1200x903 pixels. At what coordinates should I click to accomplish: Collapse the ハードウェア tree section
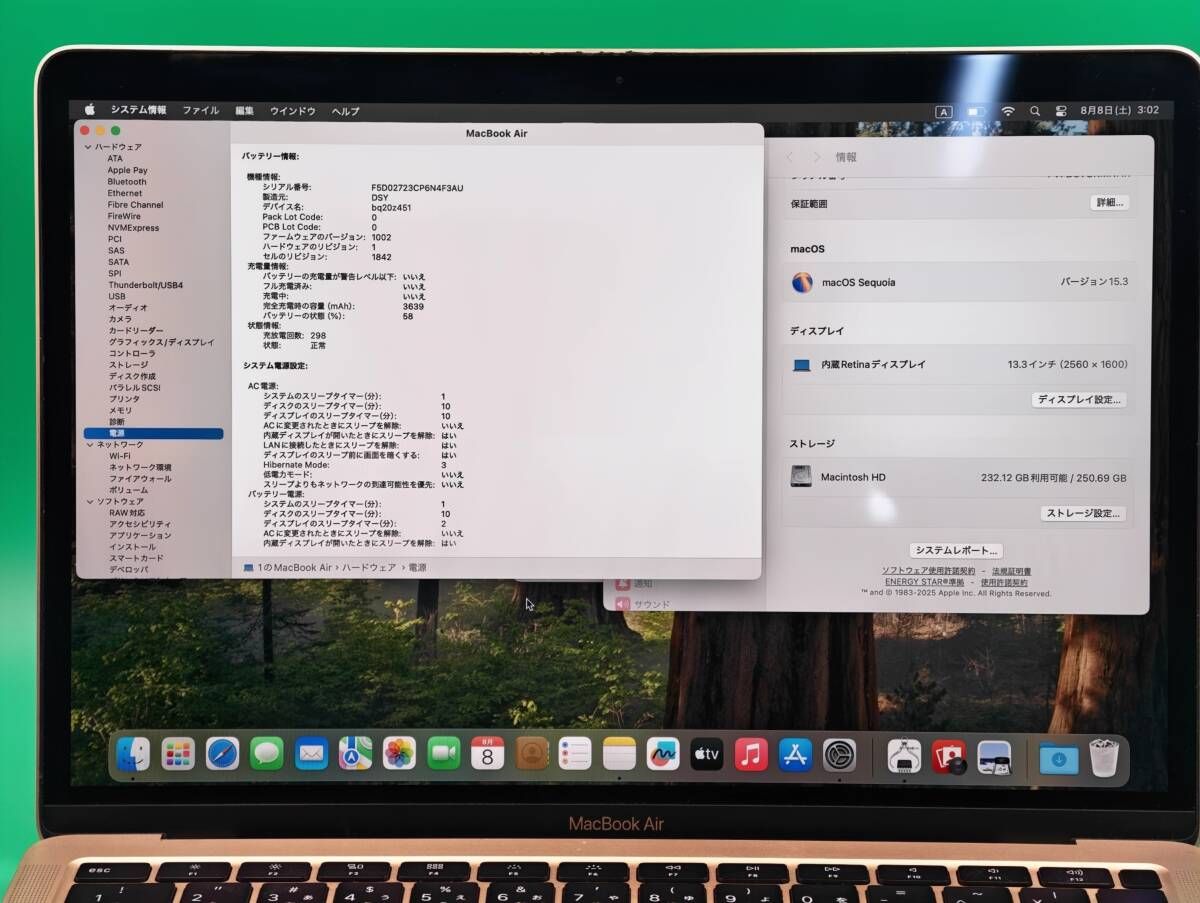point(88,147)
